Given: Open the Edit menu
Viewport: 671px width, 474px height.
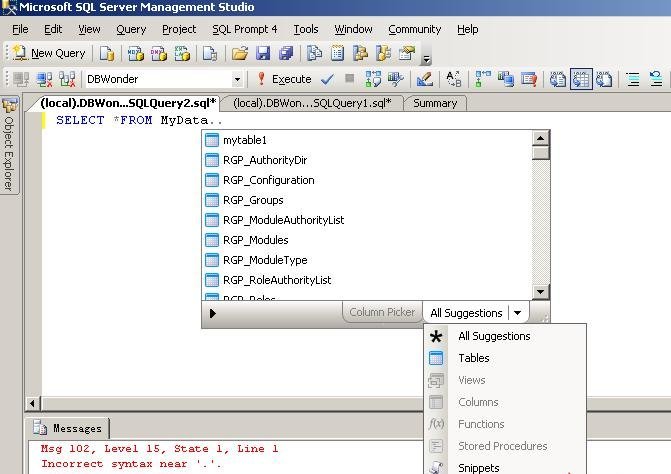Looking at the screenshot, I should click(x=53, y=29).
